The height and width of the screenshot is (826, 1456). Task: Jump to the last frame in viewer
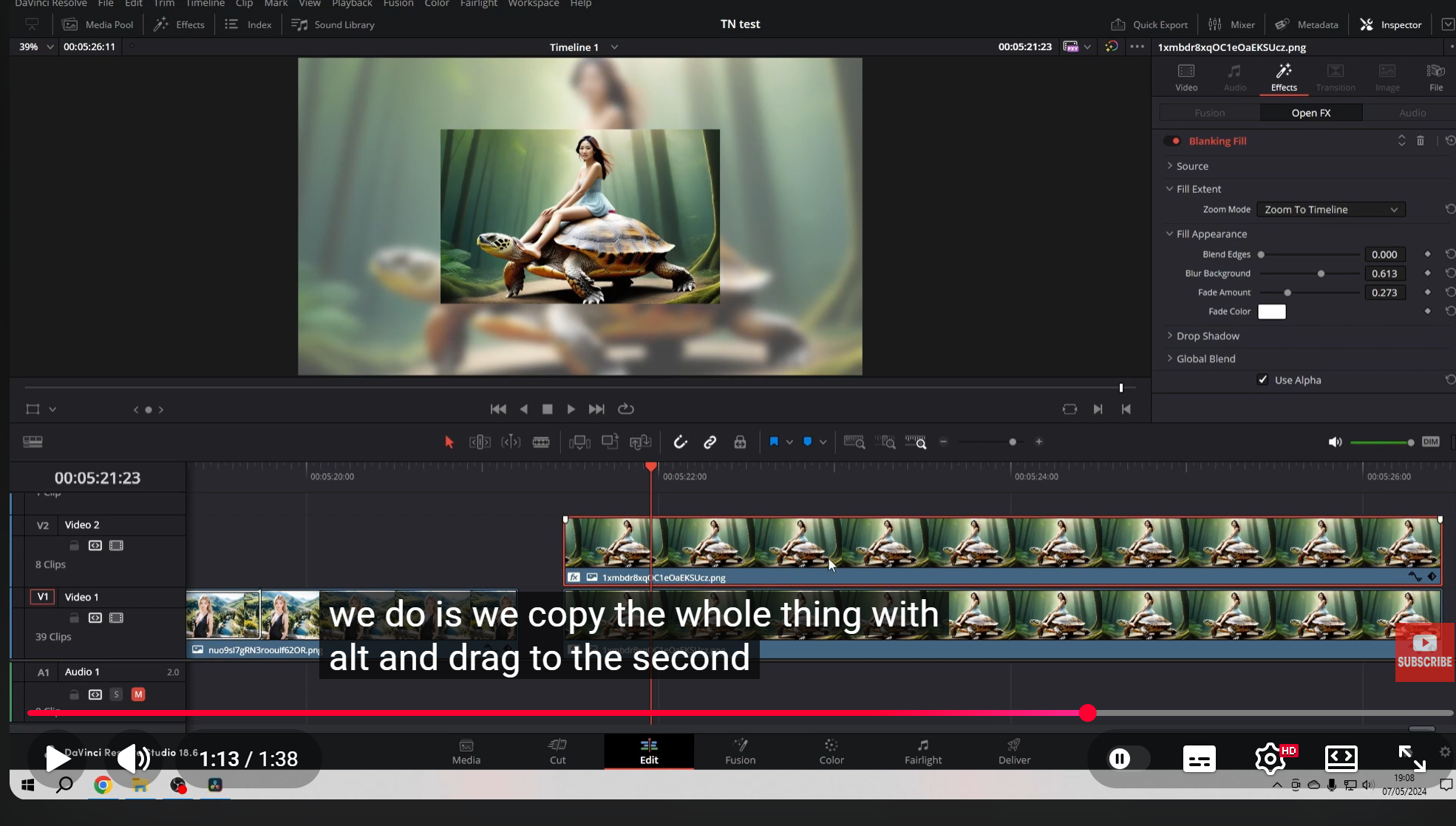tap(596, 409)
